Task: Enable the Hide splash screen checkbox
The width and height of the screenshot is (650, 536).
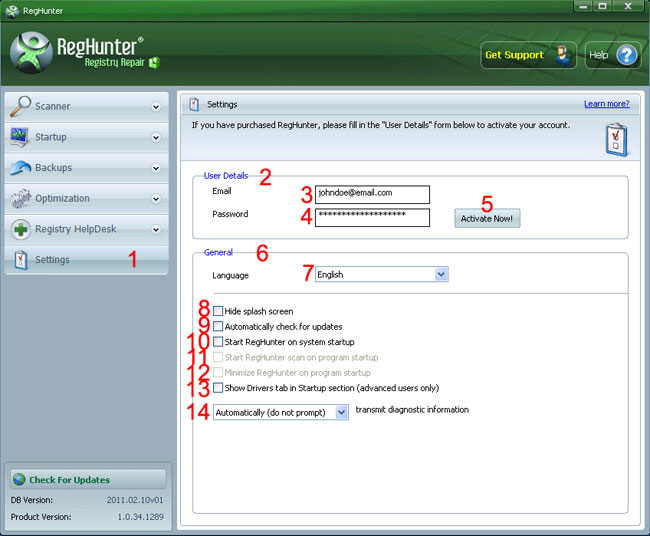Action: tap(218, 312)
